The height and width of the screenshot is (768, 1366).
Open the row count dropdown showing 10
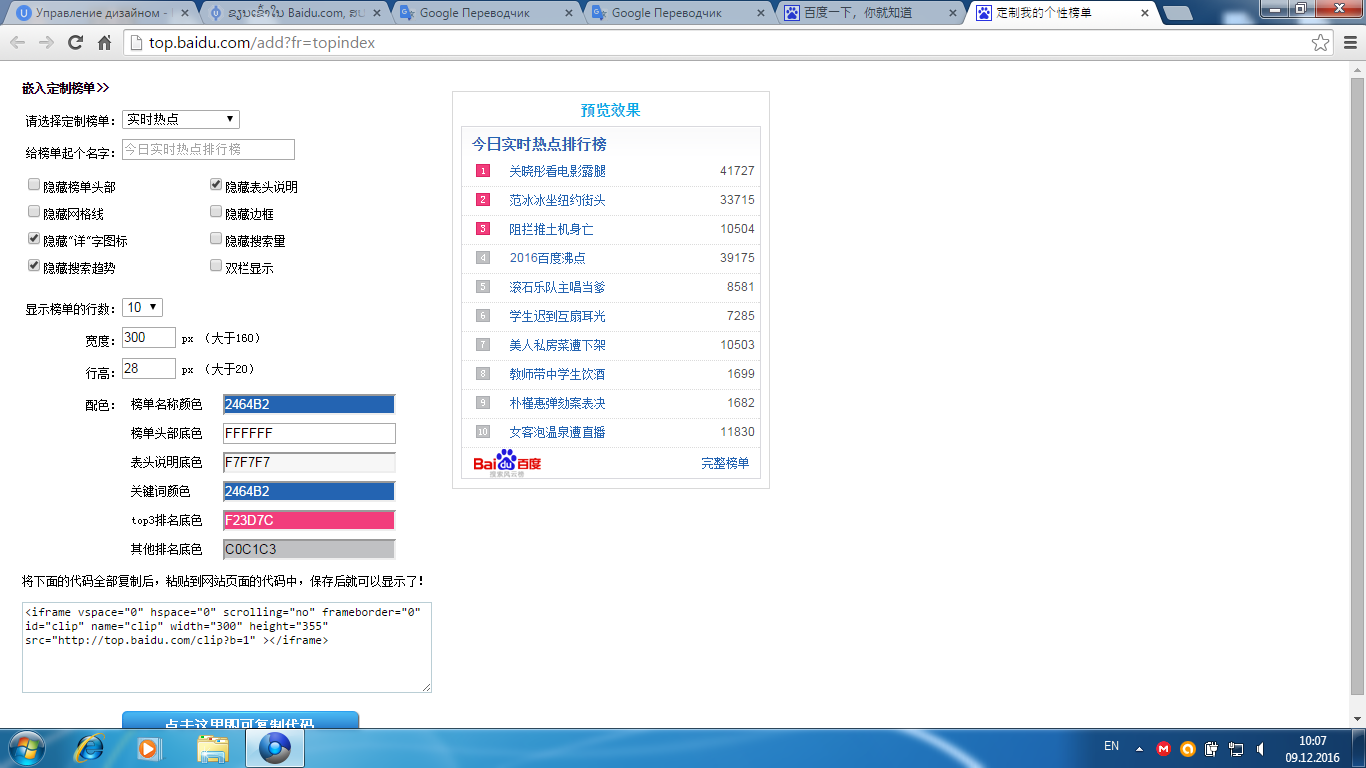click(x=142, y=308)
